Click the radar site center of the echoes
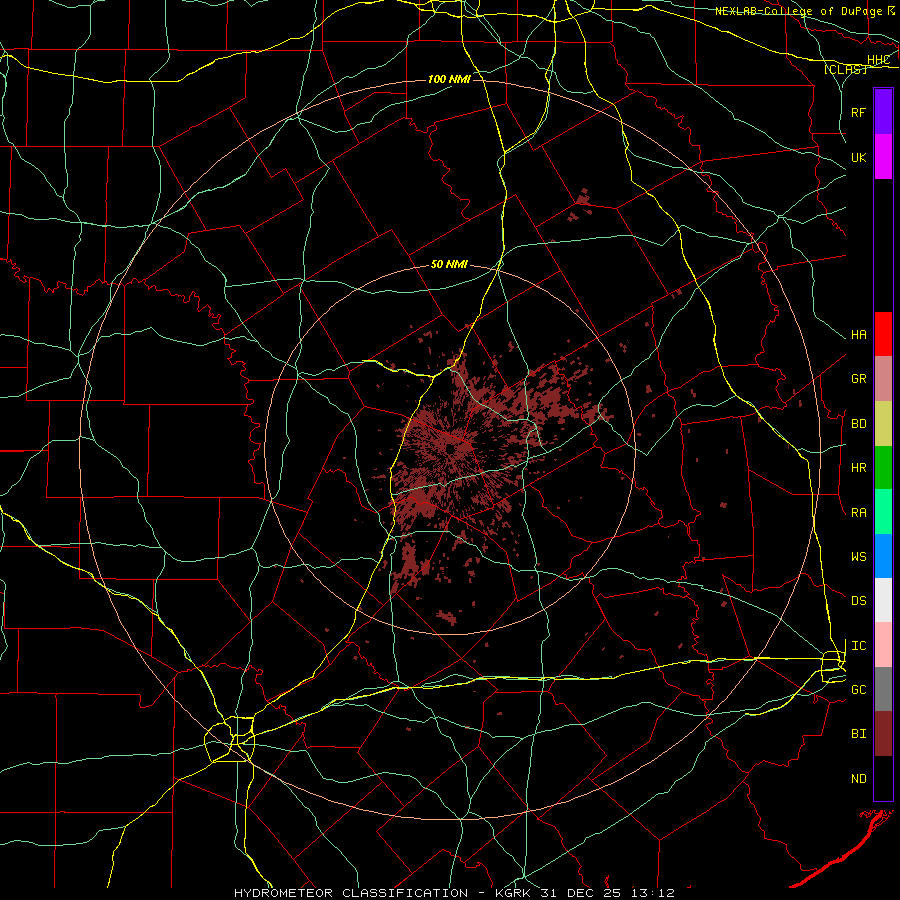Viewport: 900px width, 900px height. [451, 449]
